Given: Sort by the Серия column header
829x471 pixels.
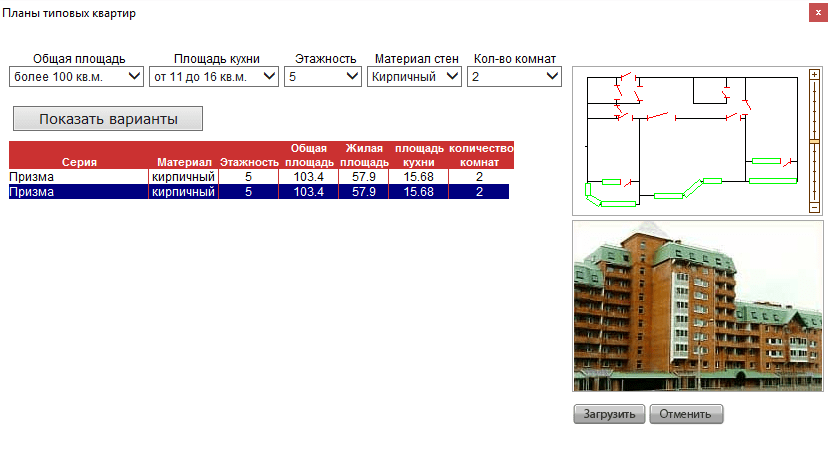Looking at the screenshot, I should (79, 162).
